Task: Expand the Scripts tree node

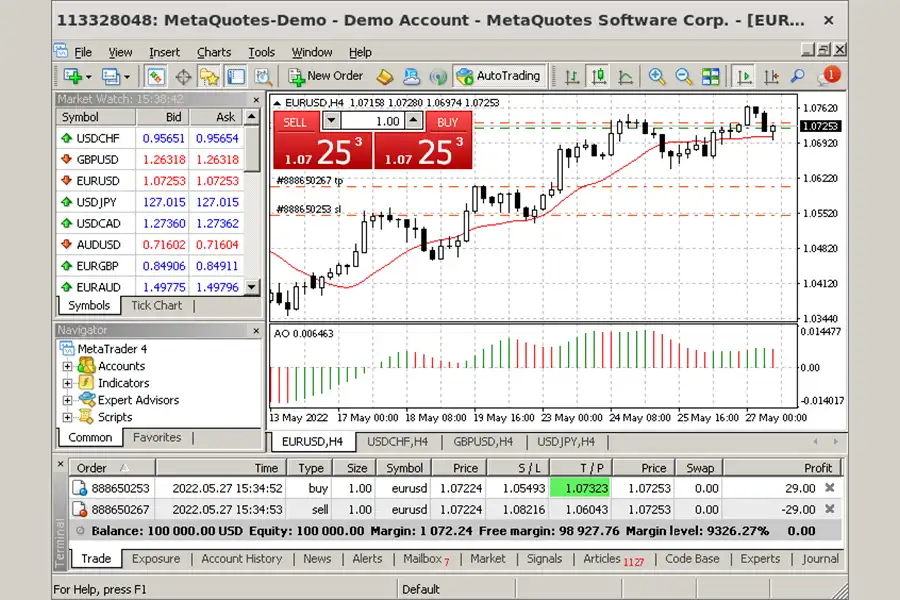Action: [x=67, y=417]
